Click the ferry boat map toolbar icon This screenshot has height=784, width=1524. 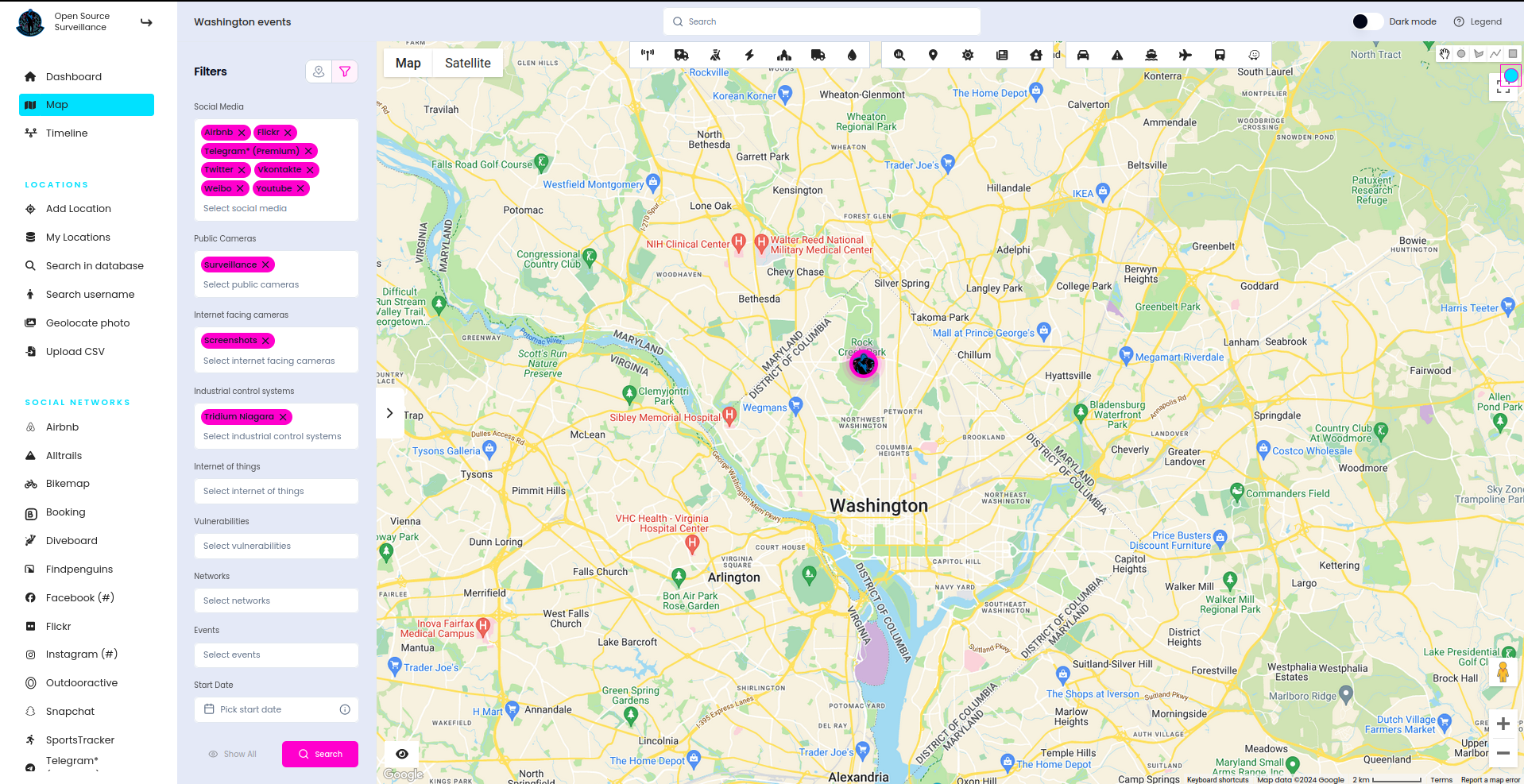click(1151, 55)
